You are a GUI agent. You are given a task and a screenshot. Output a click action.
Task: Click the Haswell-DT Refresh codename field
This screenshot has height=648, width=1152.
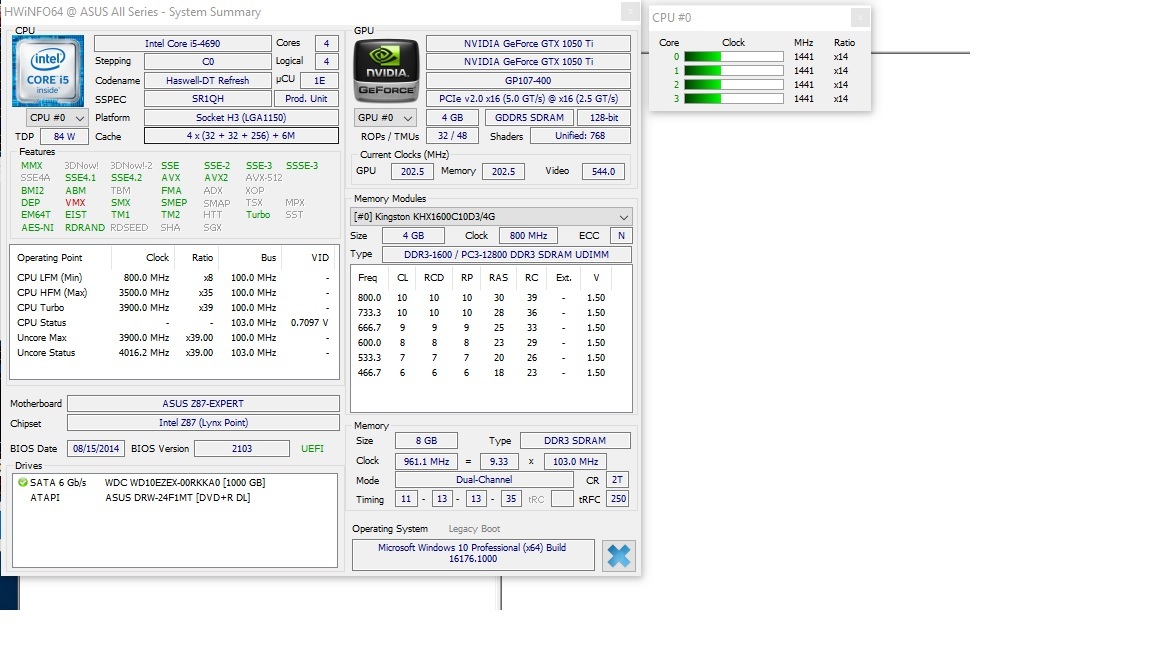(x=208, y=80)
